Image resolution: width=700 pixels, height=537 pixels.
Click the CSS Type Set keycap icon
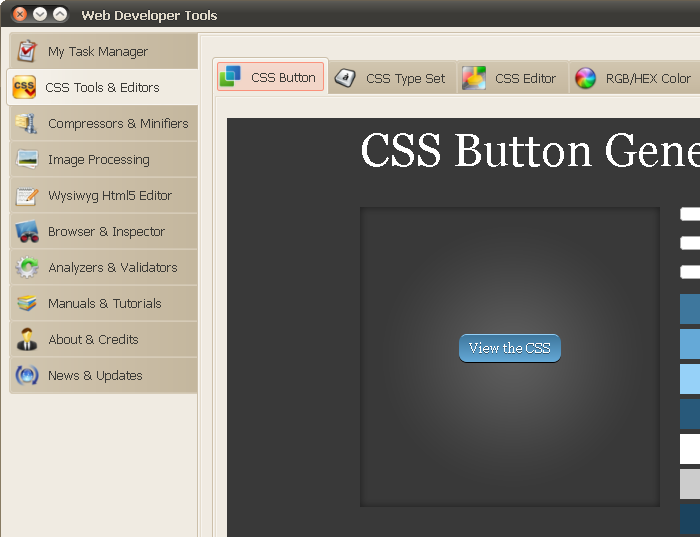[345, 78]
